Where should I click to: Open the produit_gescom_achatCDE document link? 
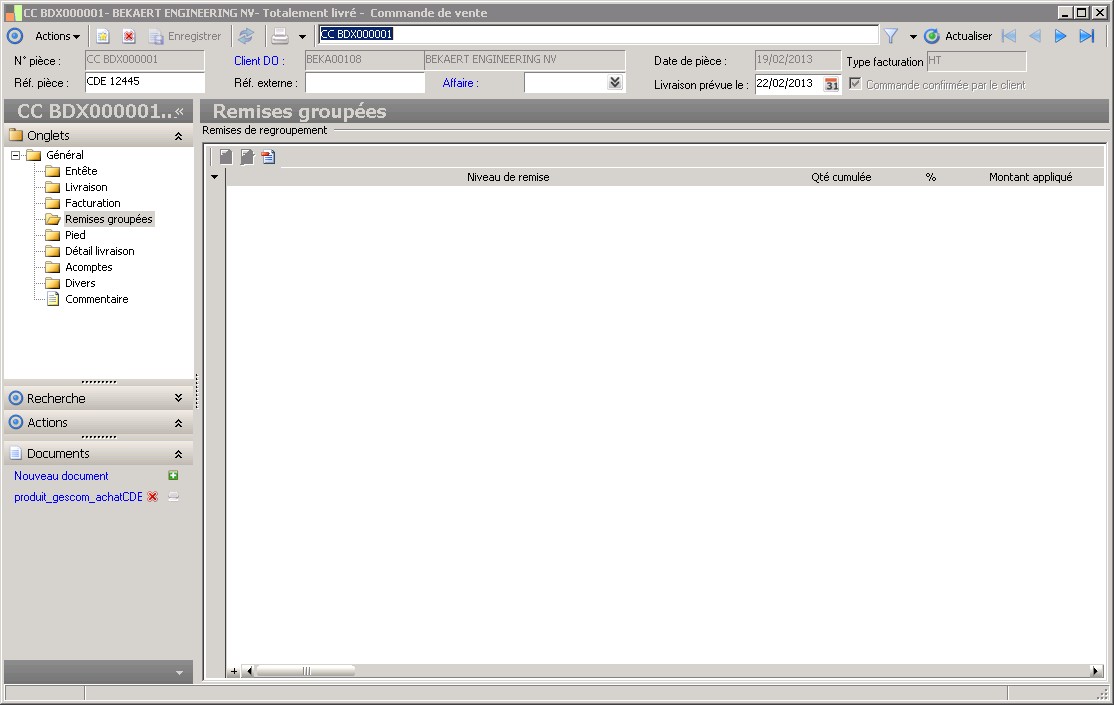coord(78,497)
